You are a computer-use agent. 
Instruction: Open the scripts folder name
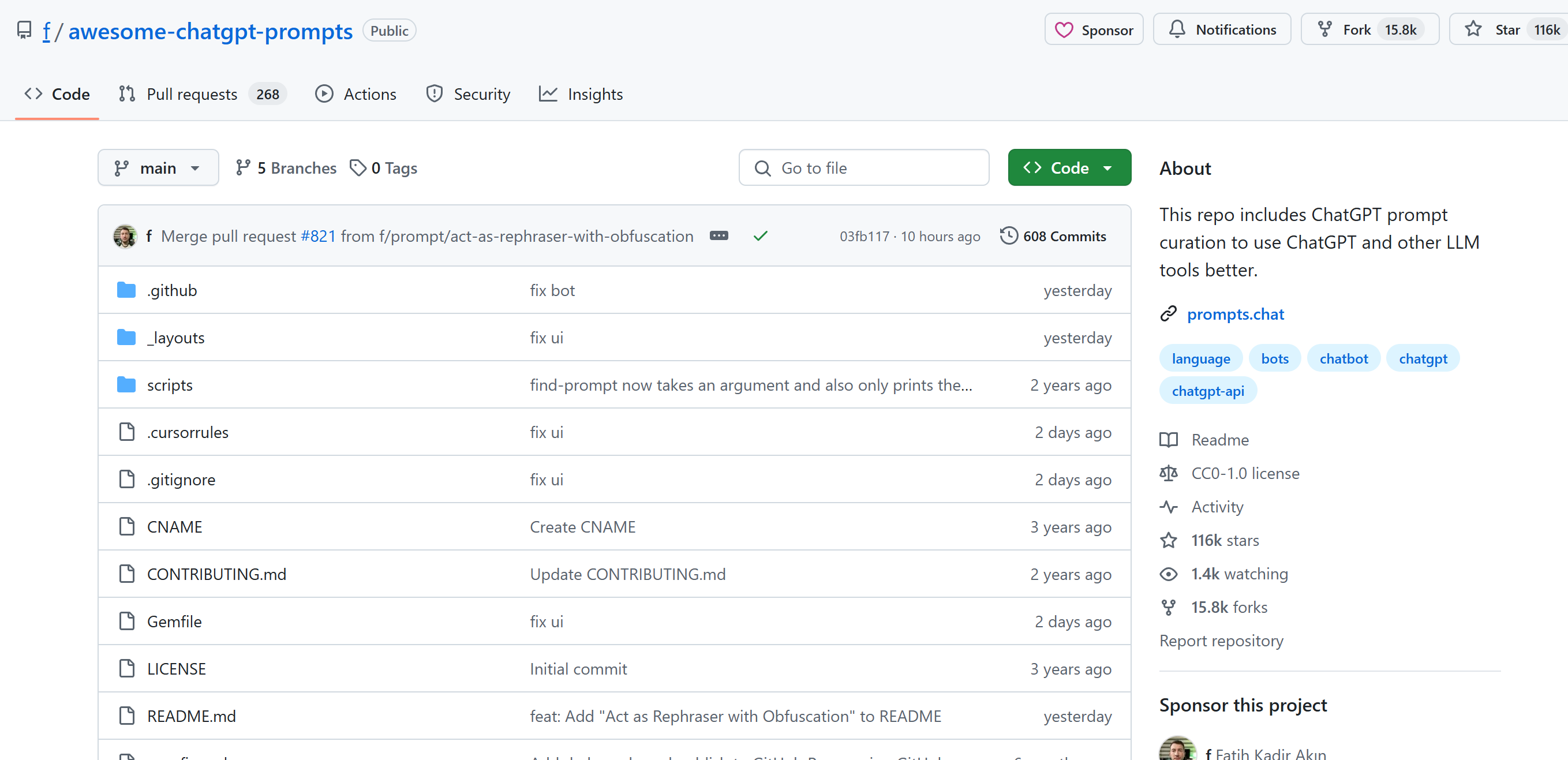point(169,384)
